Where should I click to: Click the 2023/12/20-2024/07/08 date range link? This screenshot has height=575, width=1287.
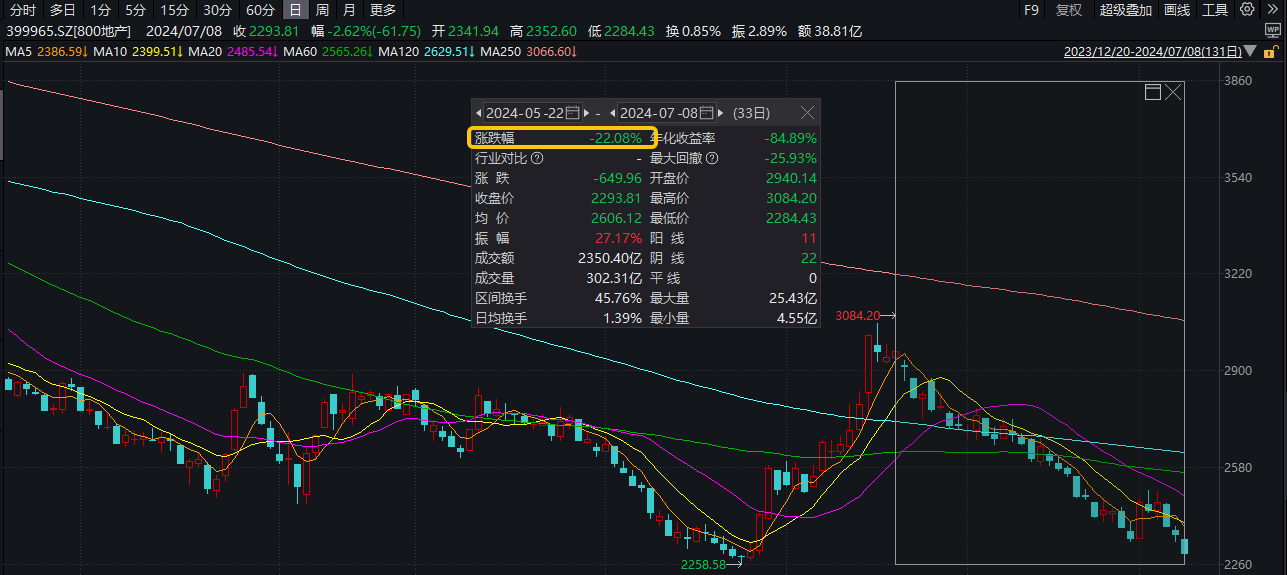tap(1153, 51)
